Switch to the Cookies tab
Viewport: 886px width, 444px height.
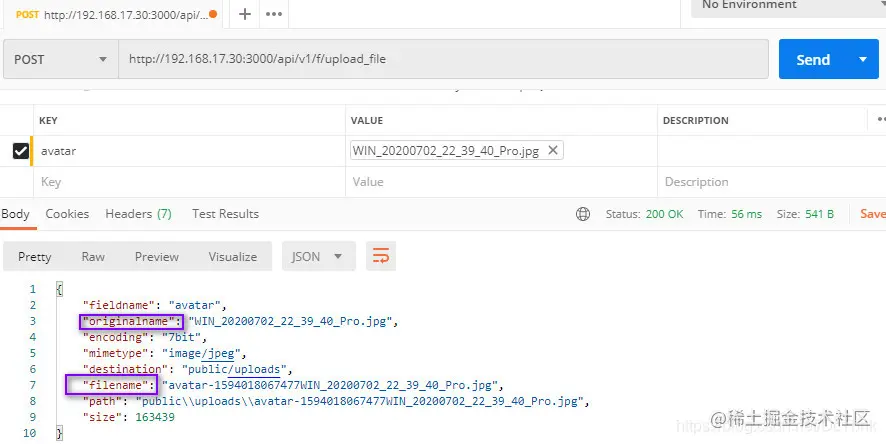(x=67, y=214)
